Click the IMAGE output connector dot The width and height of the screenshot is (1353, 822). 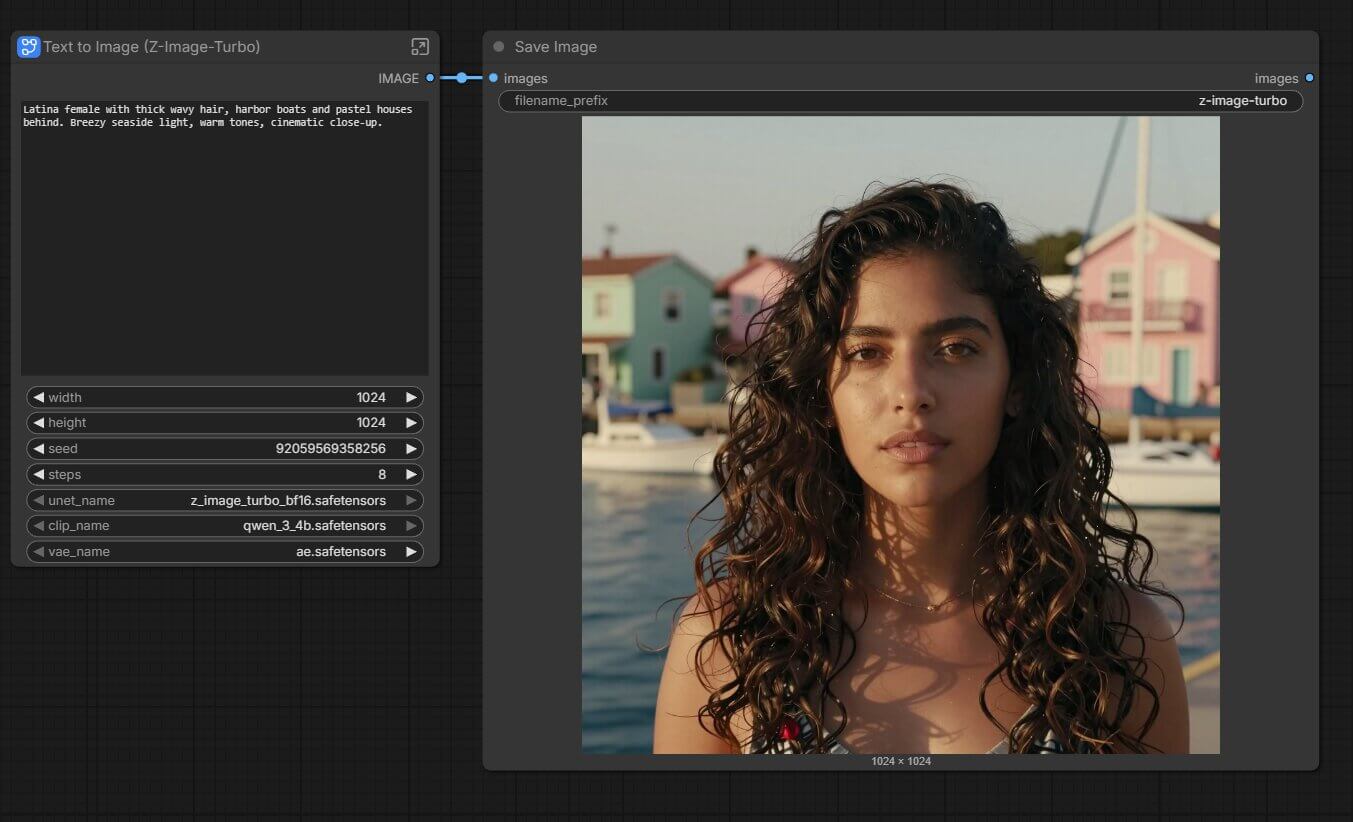coord(430,78)
